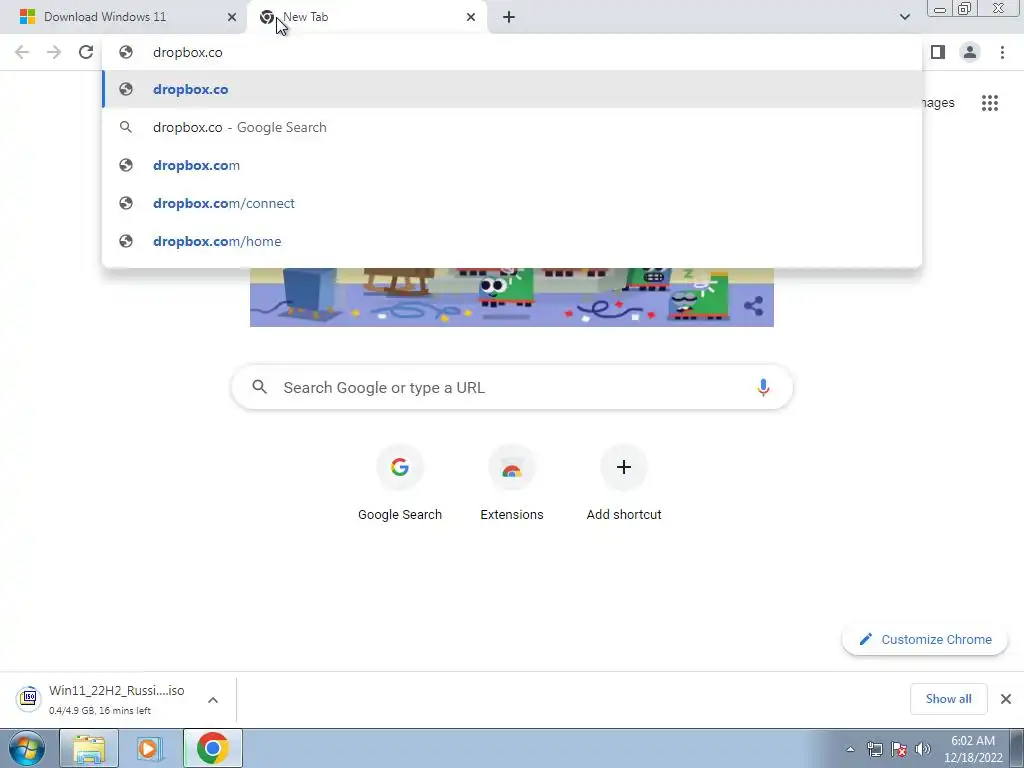Open Windows Start menu orb
Screen dimensions: 1024x768
[x=26, y=748]
